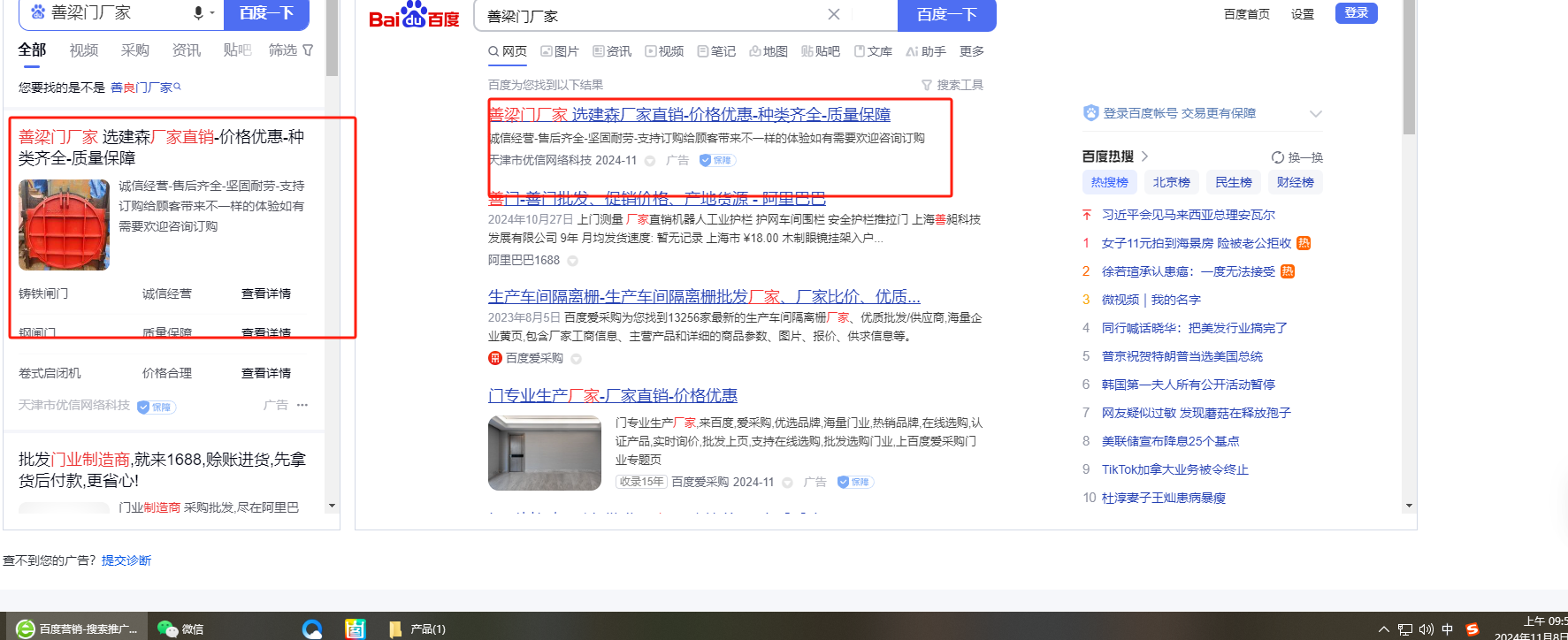Screen dimensions: 1568x640
Task: Expand 百度热搜 with the arrow
Action: tap(1144, 156)
